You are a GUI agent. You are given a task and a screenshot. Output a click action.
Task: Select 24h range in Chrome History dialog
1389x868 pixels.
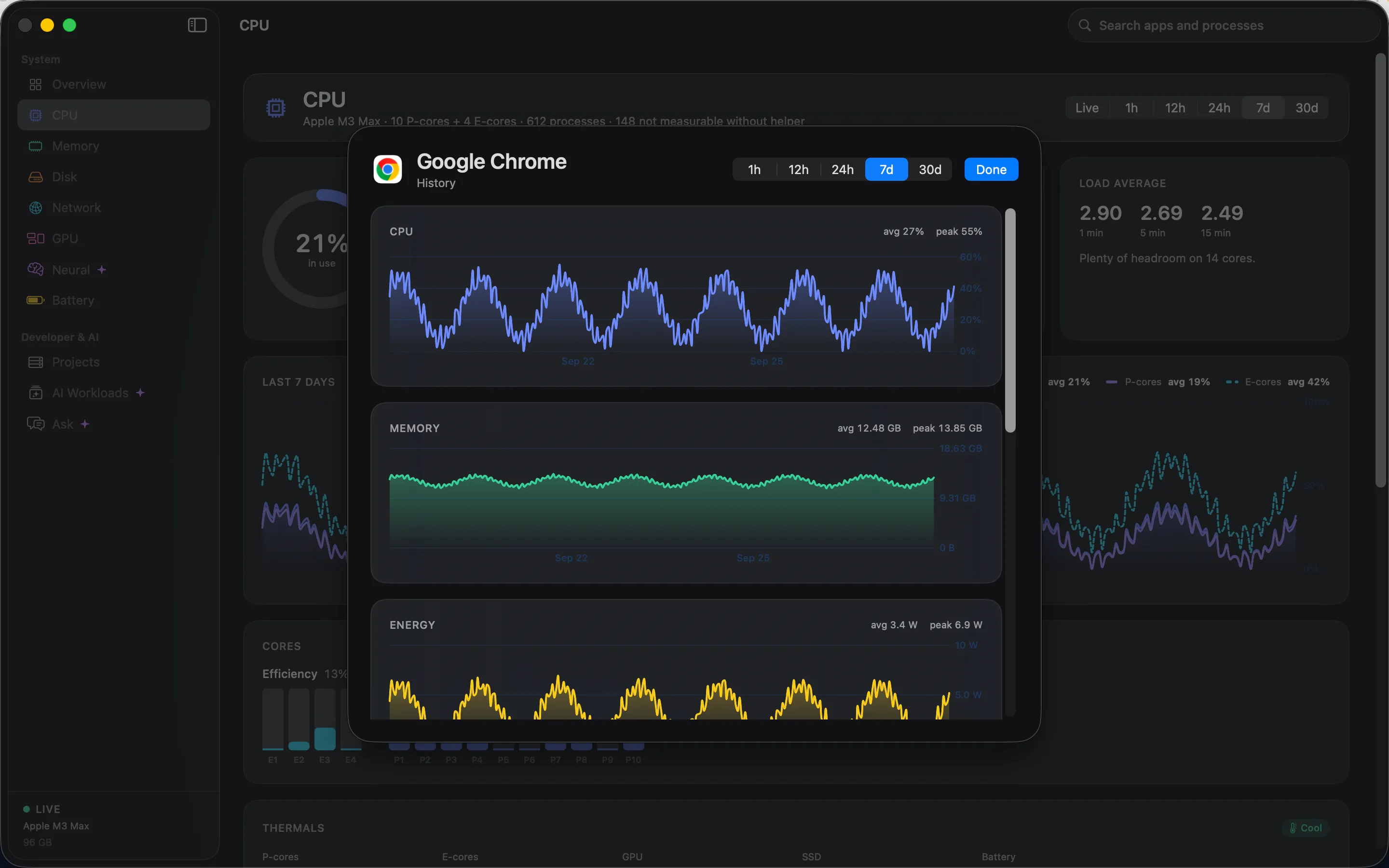click(x=843, y=169)
